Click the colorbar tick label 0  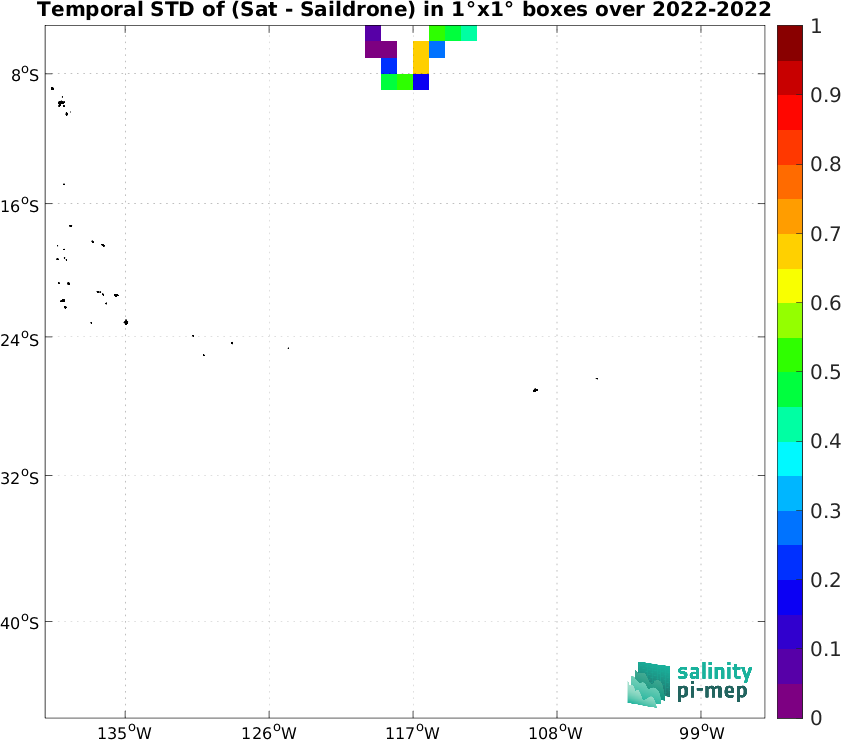click(816, 717)
